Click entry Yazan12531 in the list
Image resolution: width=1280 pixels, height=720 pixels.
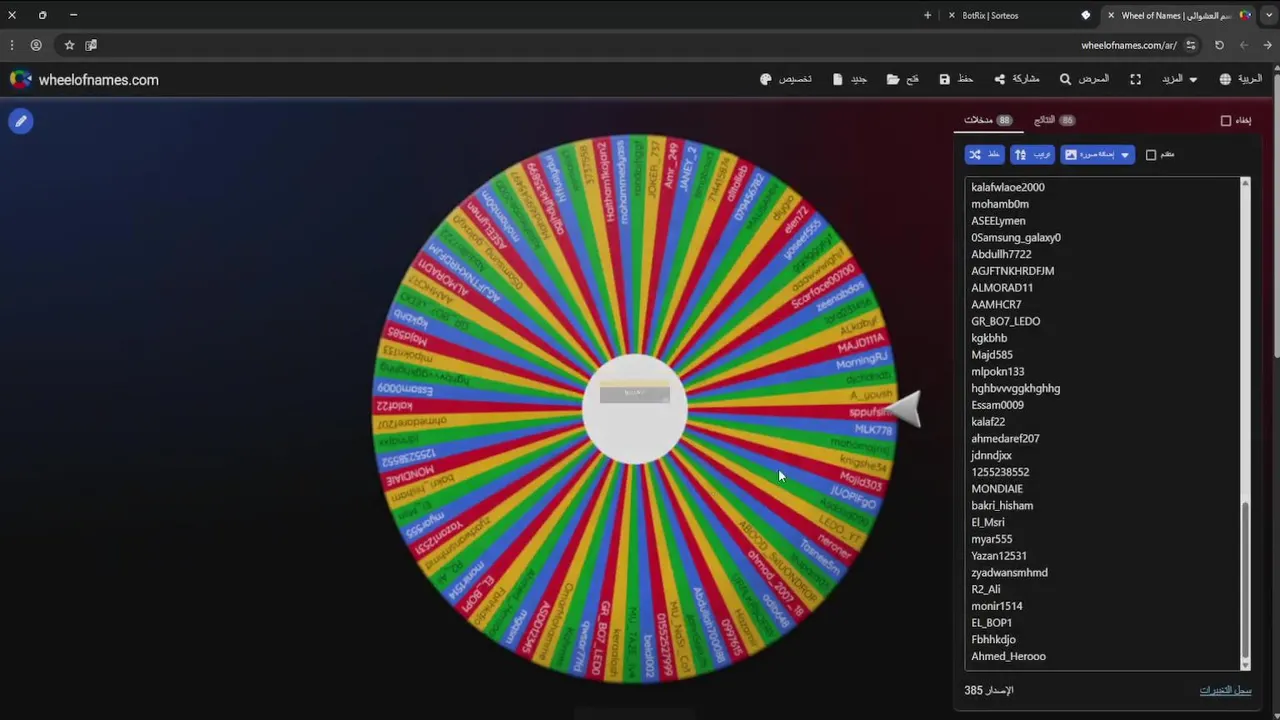(999, 556)
